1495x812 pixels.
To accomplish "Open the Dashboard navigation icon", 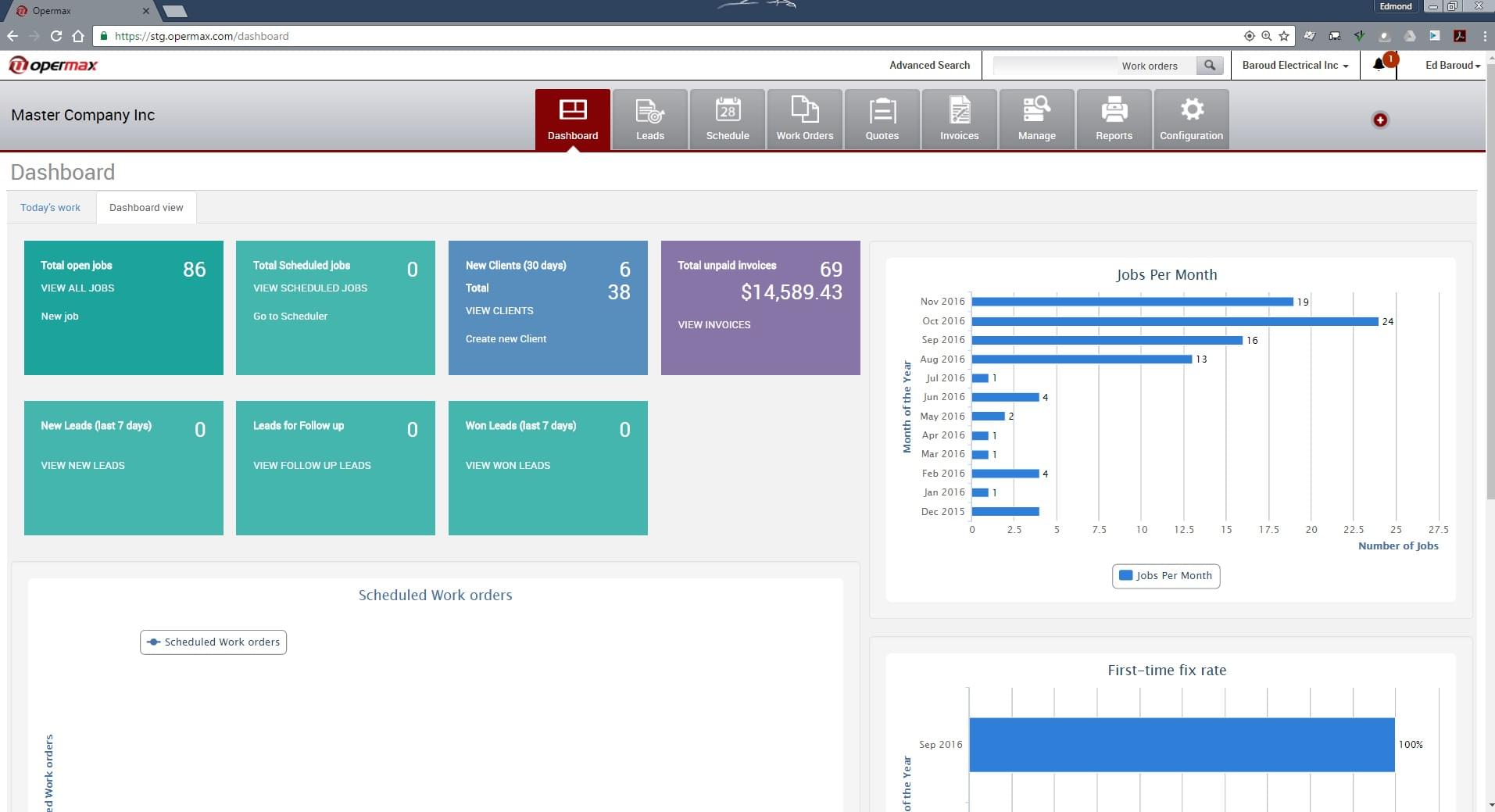I will point(573,119).
